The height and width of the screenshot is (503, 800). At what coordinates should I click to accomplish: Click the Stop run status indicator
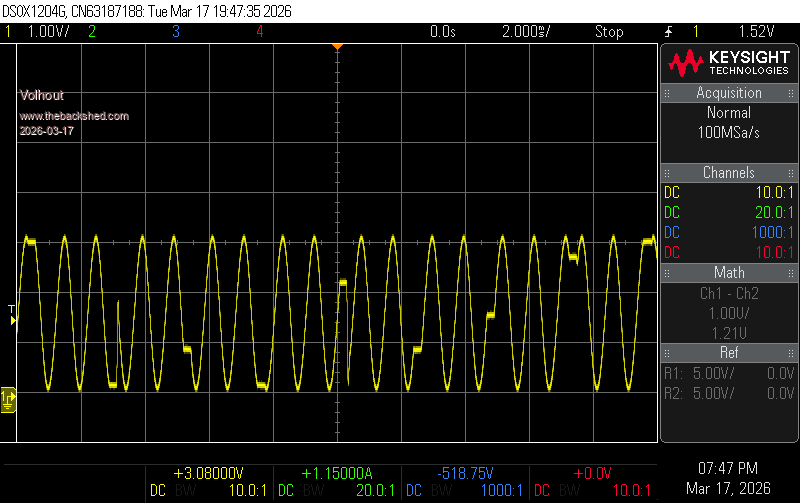coord(609,32)
